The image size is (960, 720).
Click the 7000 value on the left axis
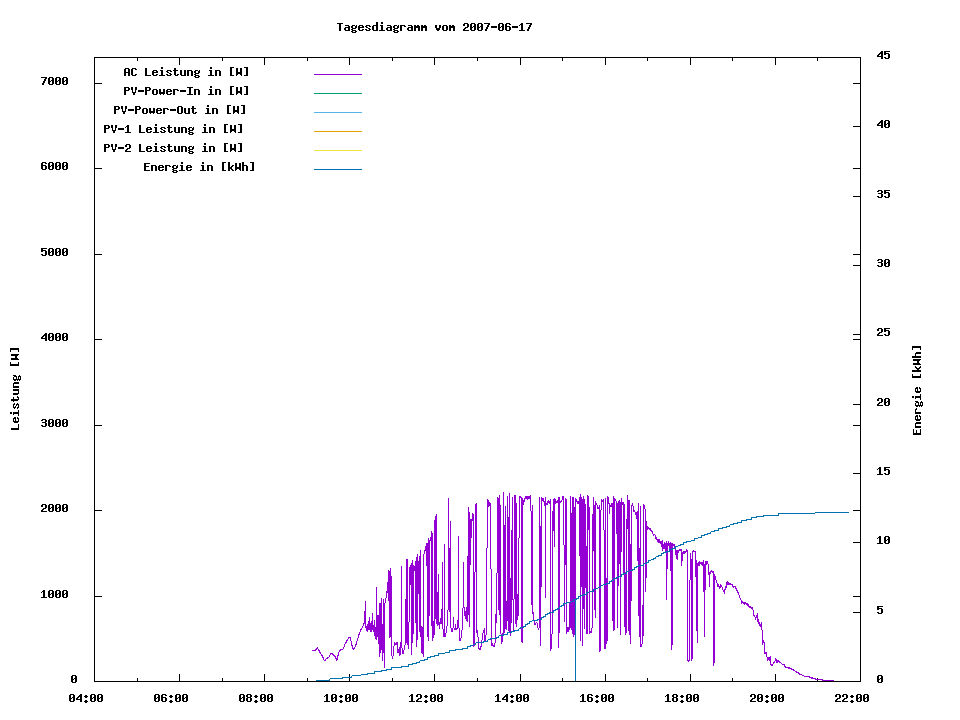(x=54, y=81)
